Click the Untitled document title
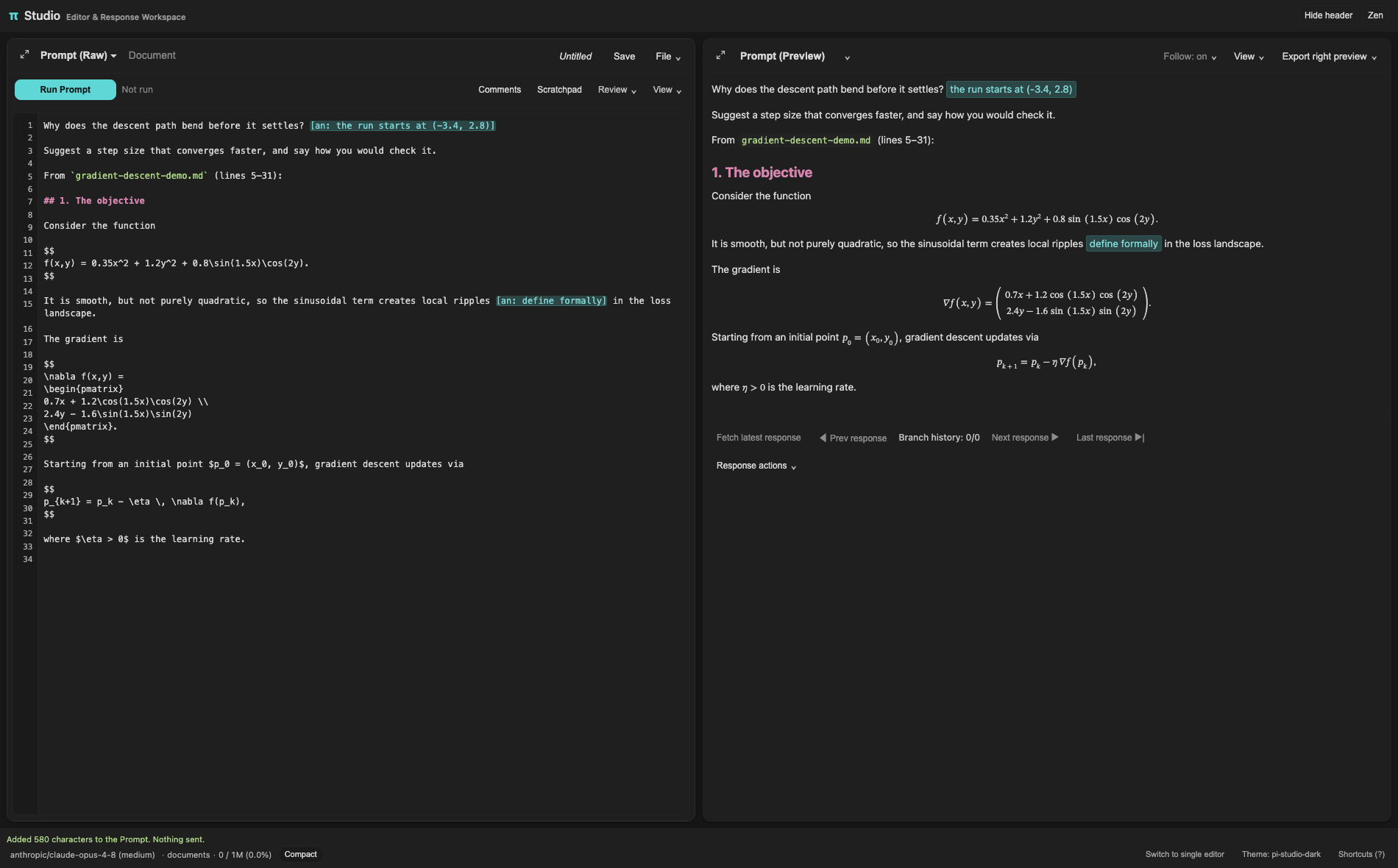Viewport: 1398px width, 868px height. [575, 57]
